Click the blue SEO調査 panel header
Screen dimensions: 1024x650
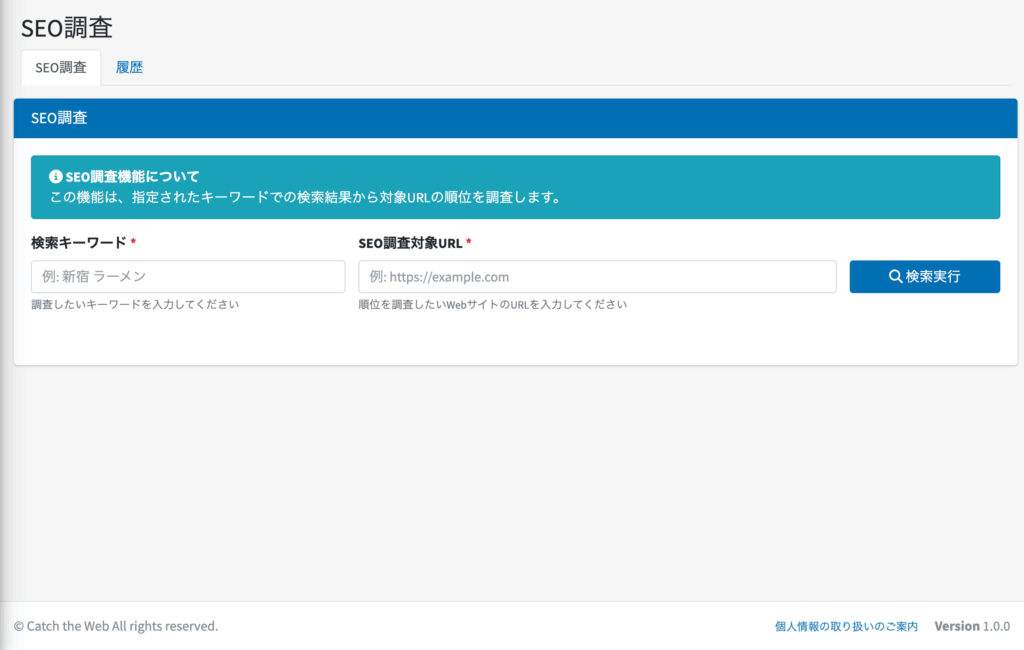pos(515,118)
